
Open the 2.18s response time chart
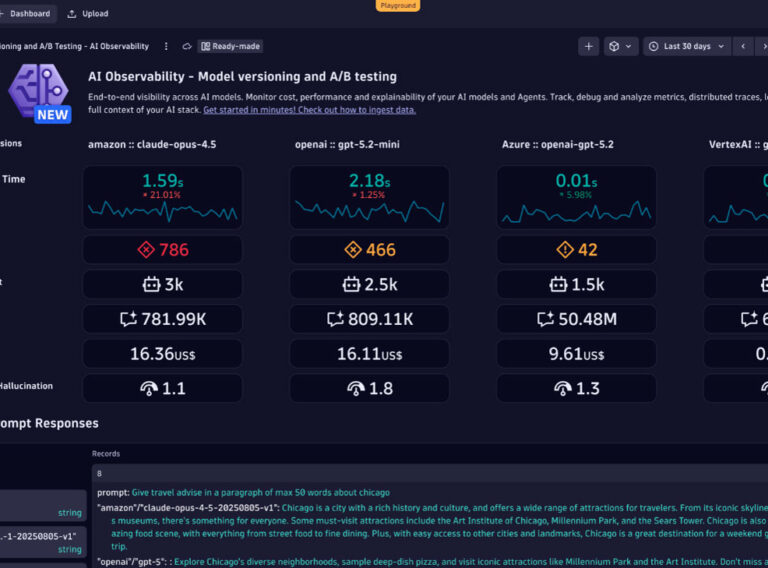(369, 197)
